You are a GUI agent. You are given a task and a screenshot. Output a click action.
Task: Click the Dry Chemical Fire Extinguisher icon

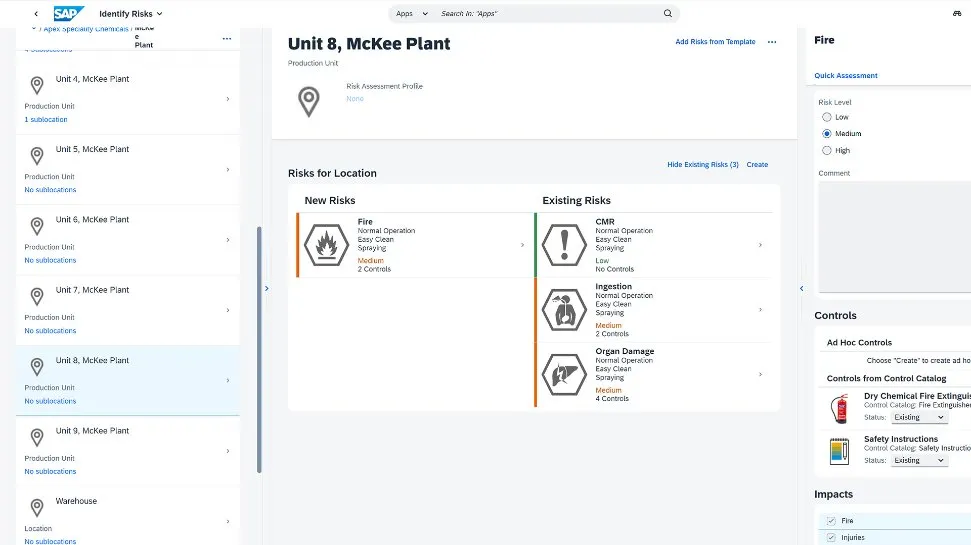(x=839, y=407)
